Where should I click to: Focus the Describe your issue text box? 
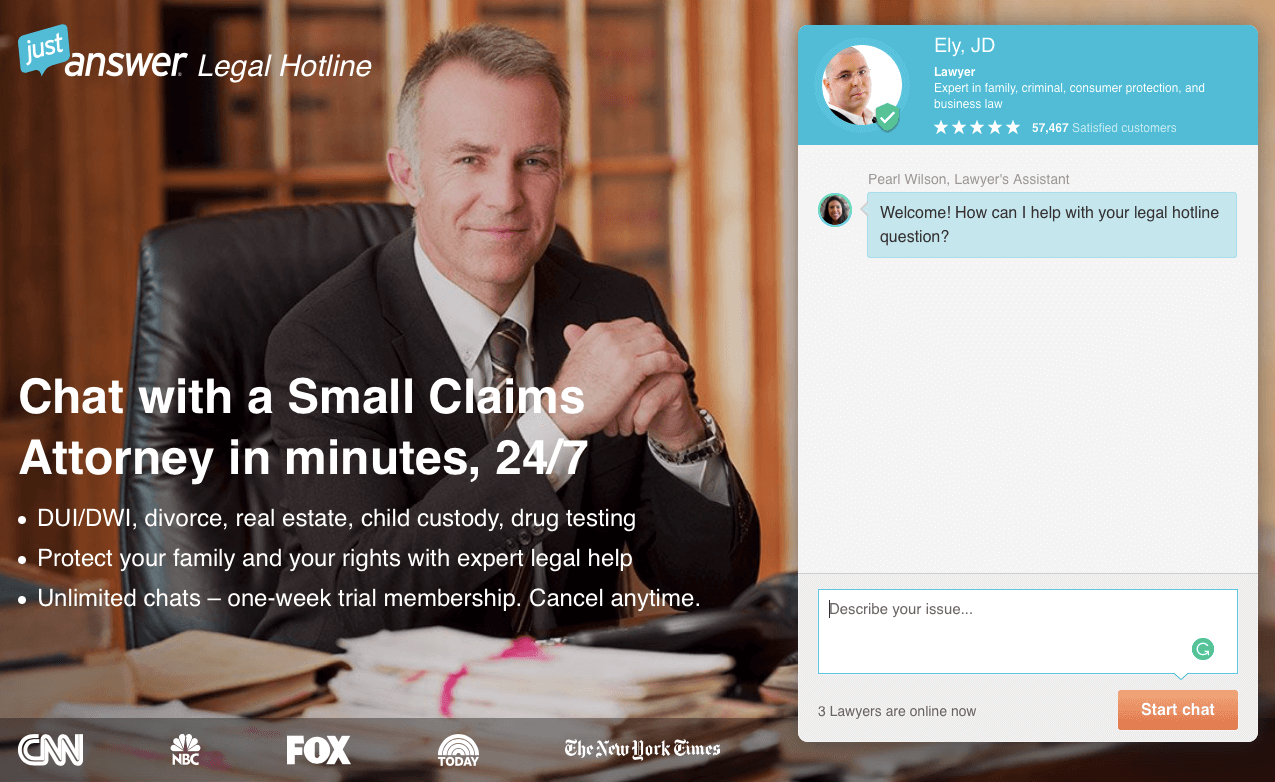pyautogui.click(x=1028, y=631)
